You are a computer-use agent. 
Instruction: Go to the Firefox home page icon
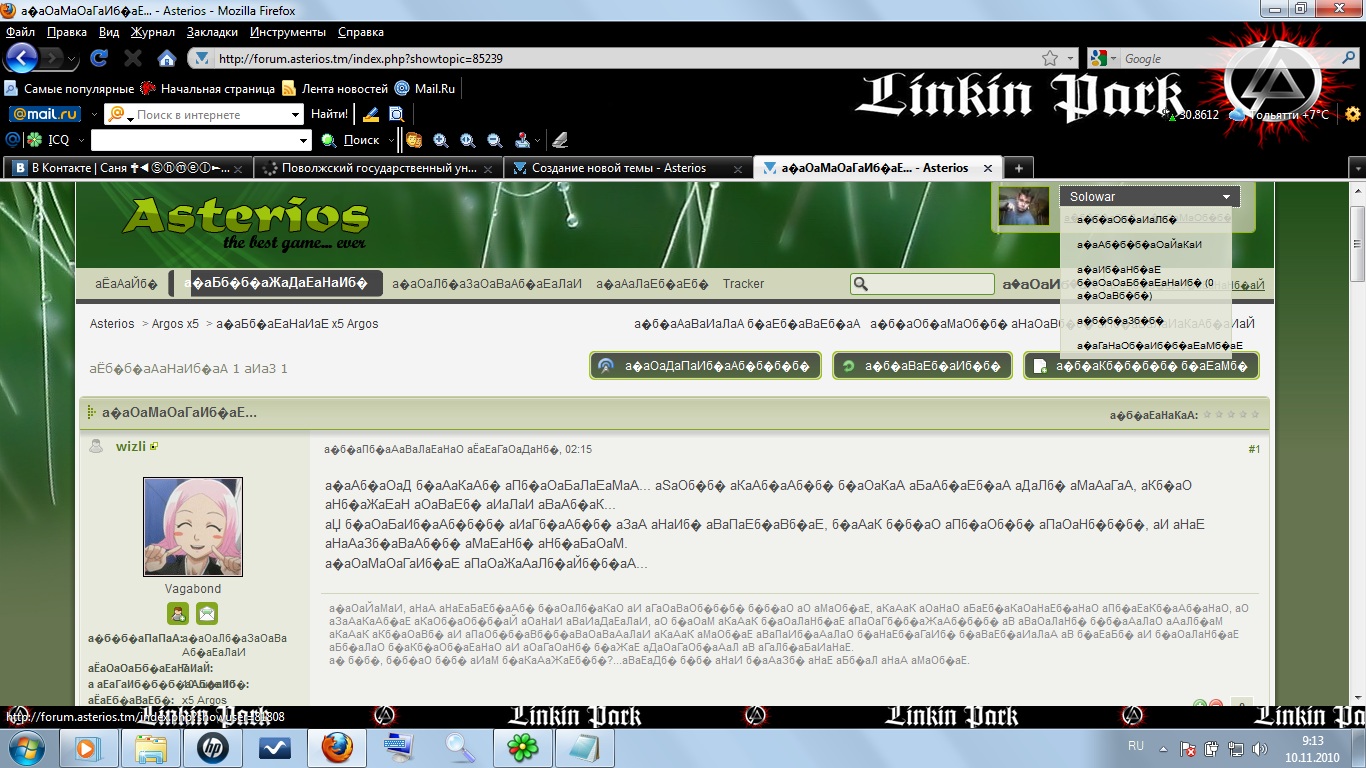point(166,58)
